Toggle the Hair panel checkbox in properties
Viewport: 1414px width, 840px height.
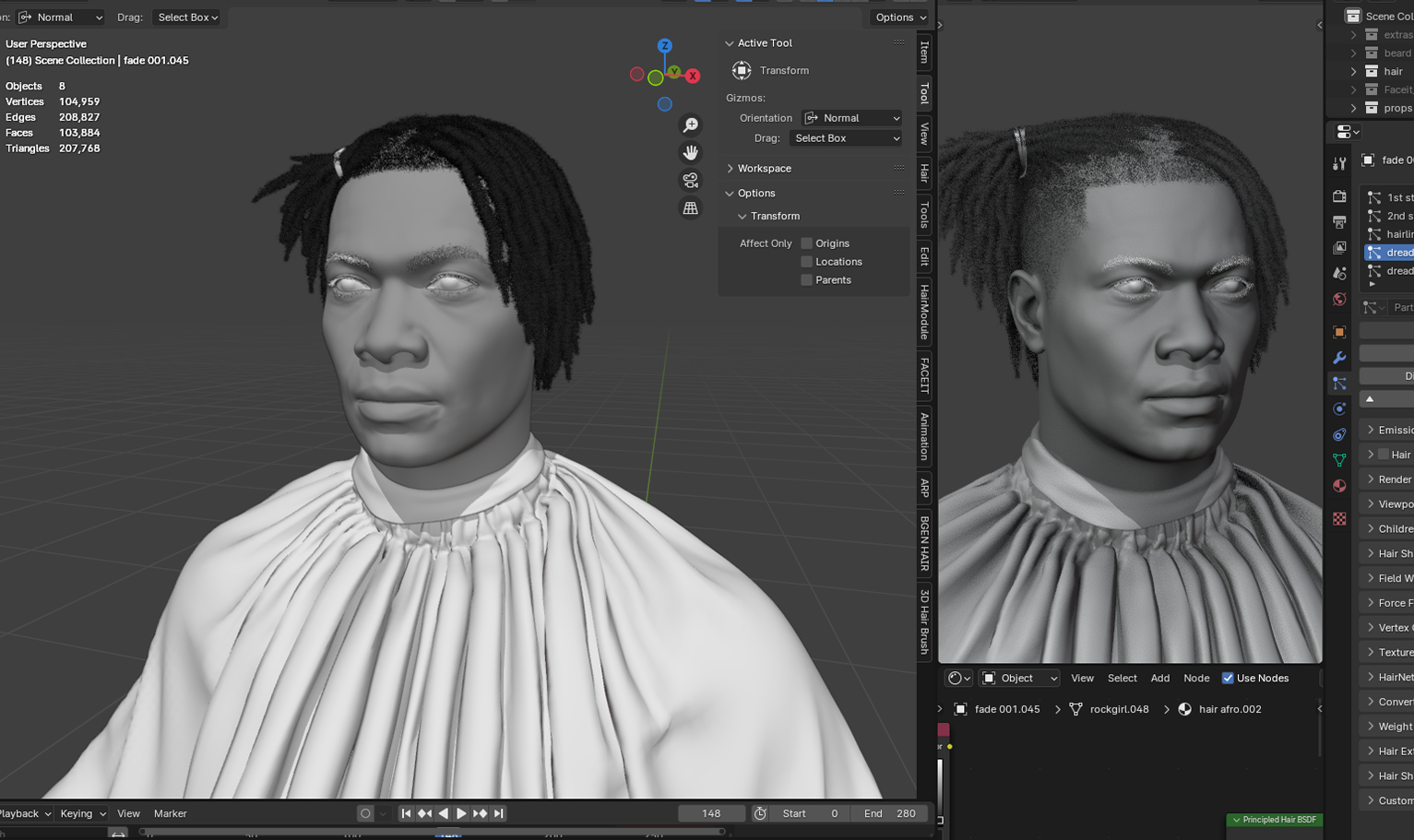[1384, 455]
